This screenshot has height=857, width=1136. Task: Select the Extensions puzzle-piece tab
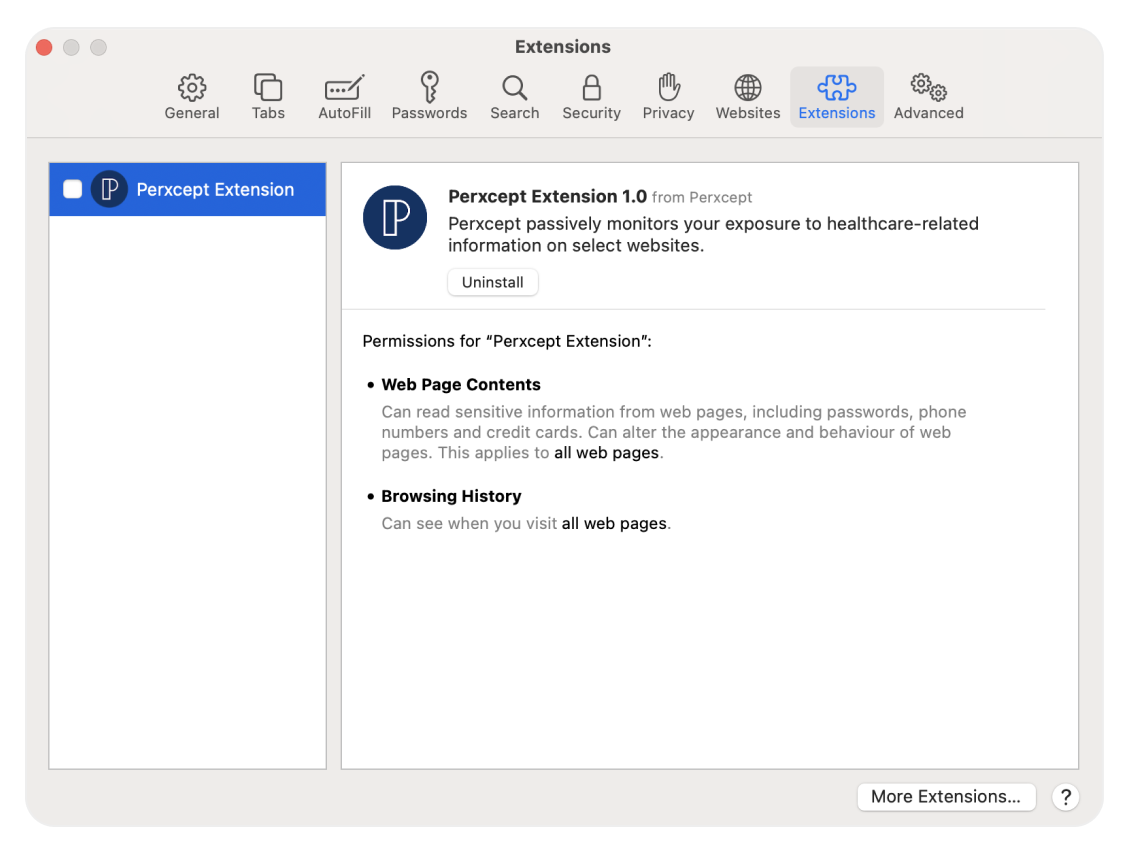837,96
